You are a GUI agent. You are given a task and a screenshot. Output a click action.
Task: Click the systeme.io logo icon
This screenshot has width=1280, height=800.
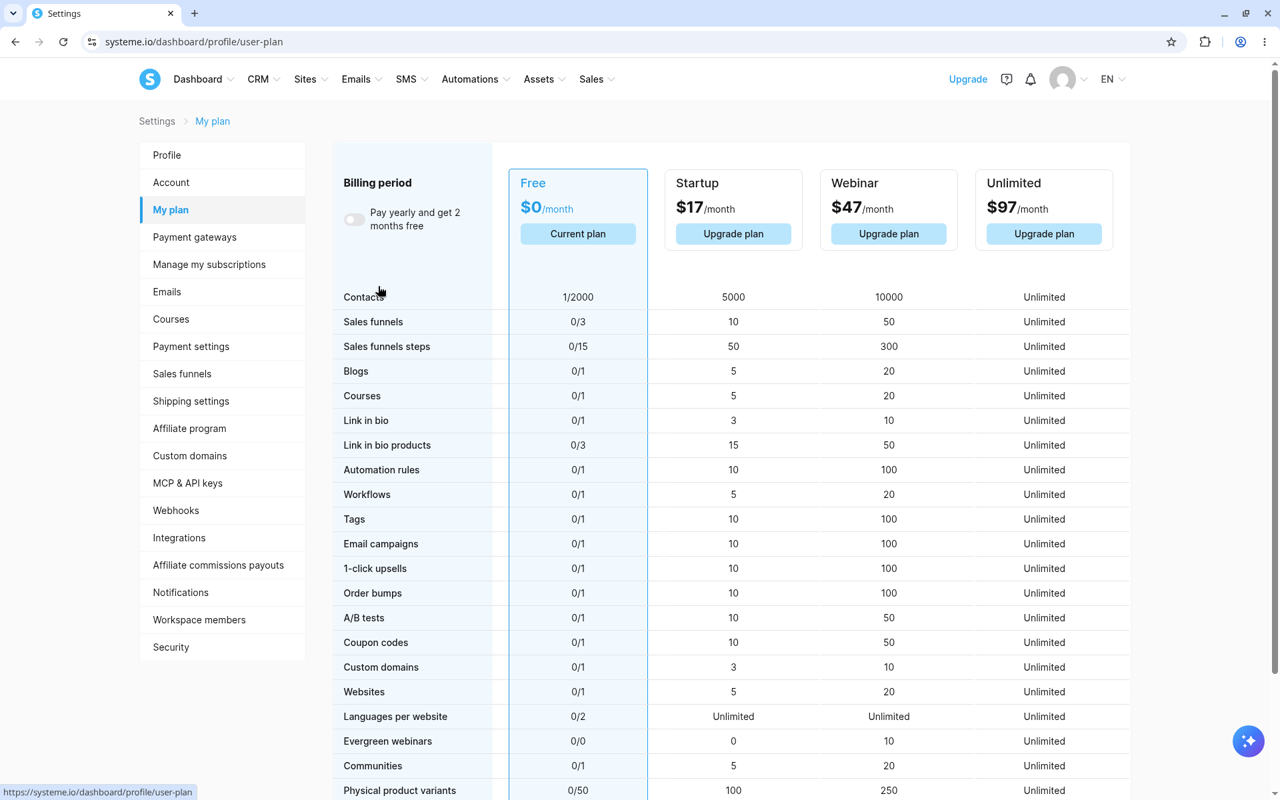(x=150, y=79)
